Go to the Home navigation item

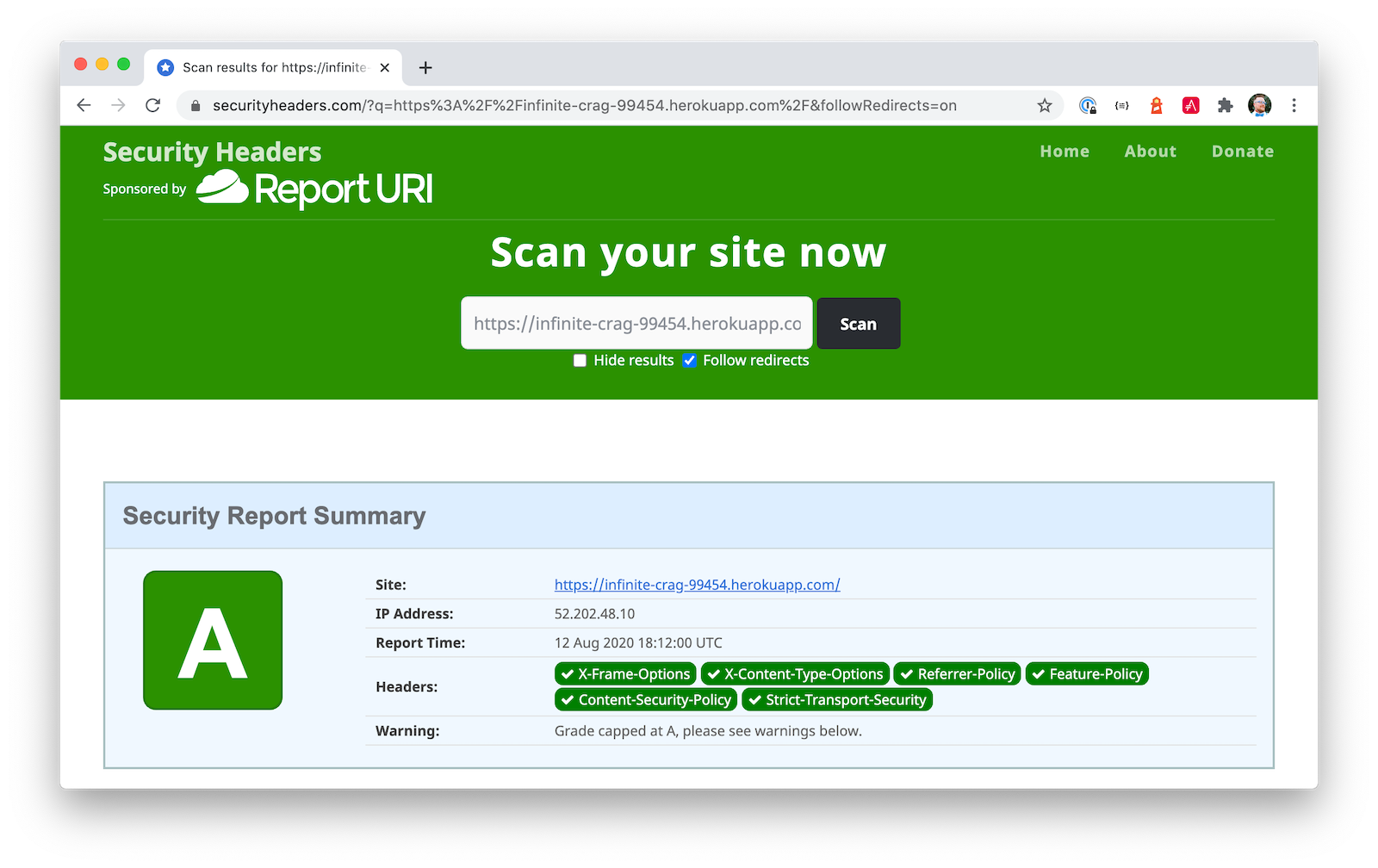[x=1065, y=152]
